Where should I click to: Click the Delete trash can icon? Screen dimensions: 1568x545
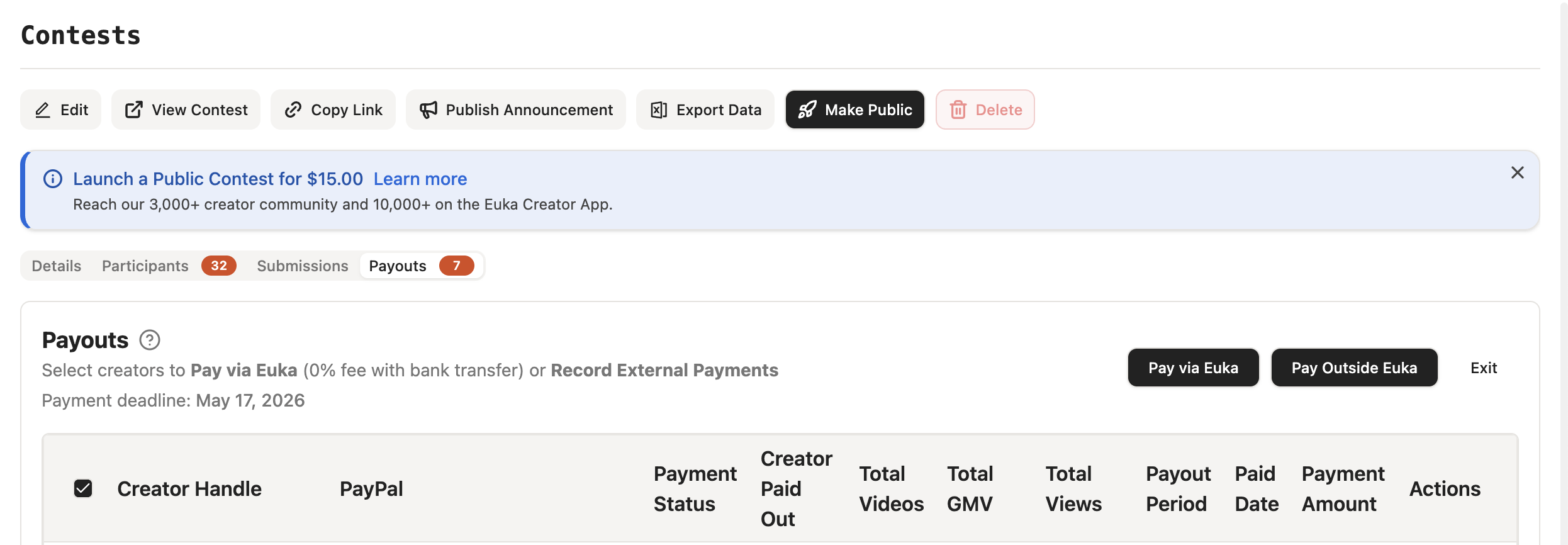(x=958, y=110)
